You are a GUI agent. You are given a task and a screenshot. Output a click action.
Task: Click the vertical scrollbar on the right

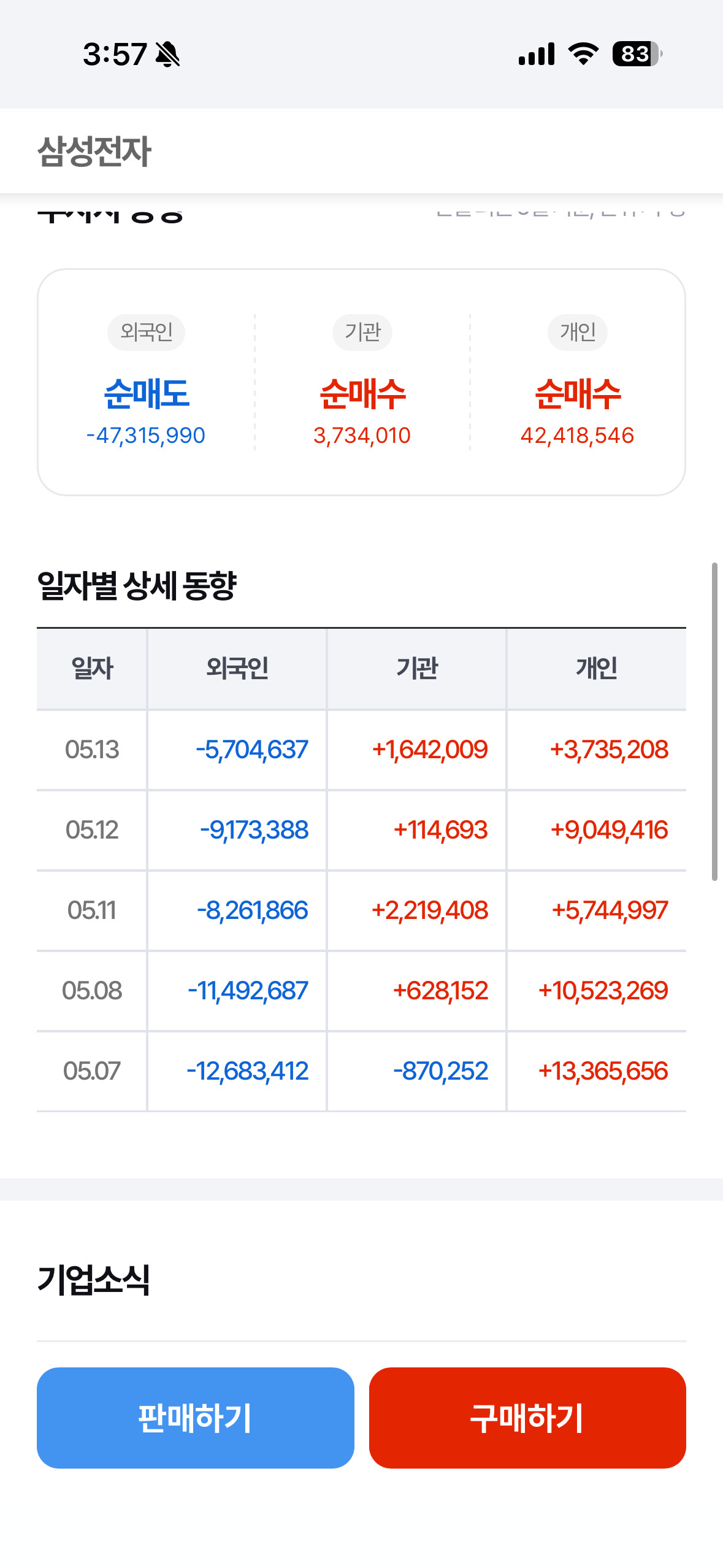click(714, 721)
